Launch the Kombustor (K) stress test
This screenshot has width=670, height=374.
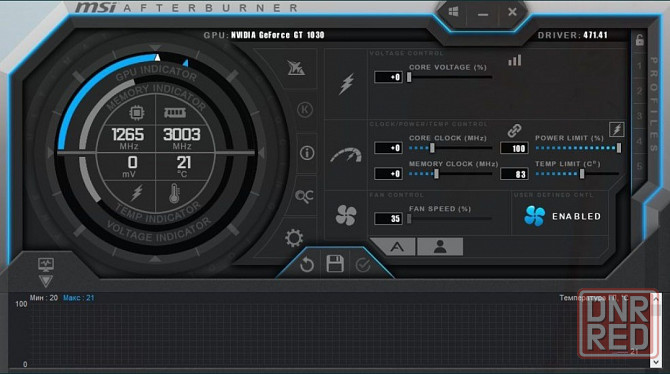pos(305,110)
